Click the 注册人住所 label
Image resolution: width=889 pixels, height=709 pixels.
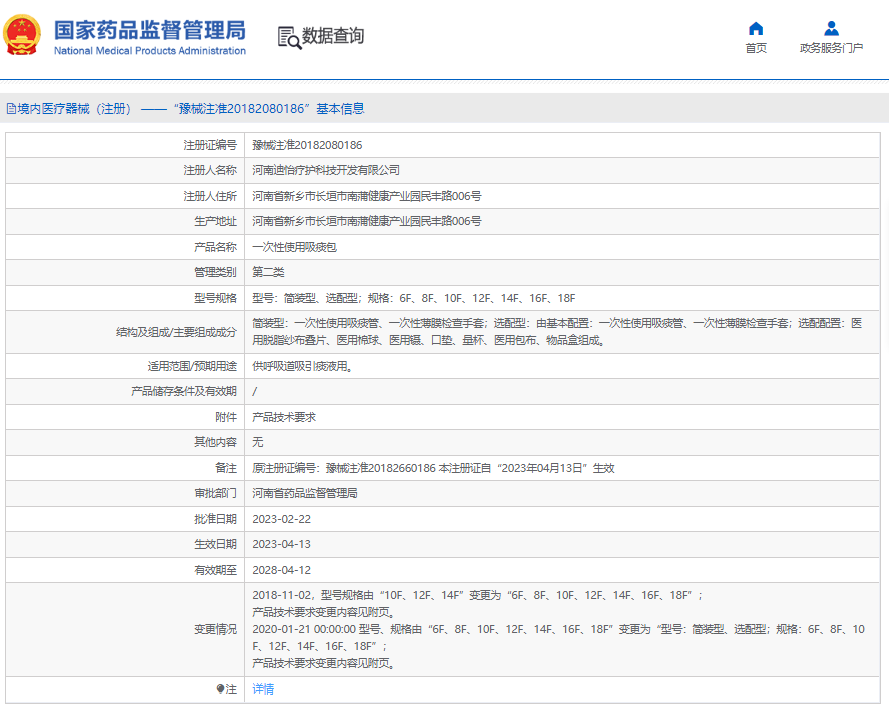tap(210, 196)
